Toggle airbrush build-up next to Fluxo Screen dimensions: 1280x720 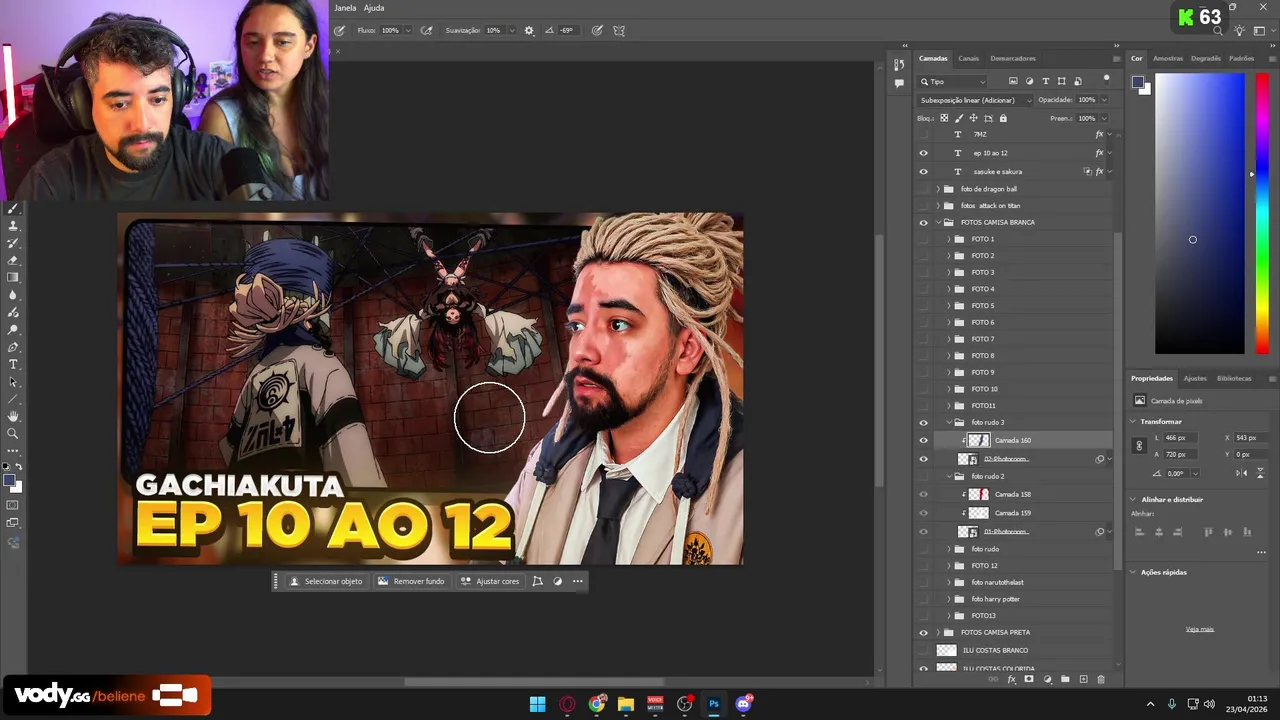point(426,31)
